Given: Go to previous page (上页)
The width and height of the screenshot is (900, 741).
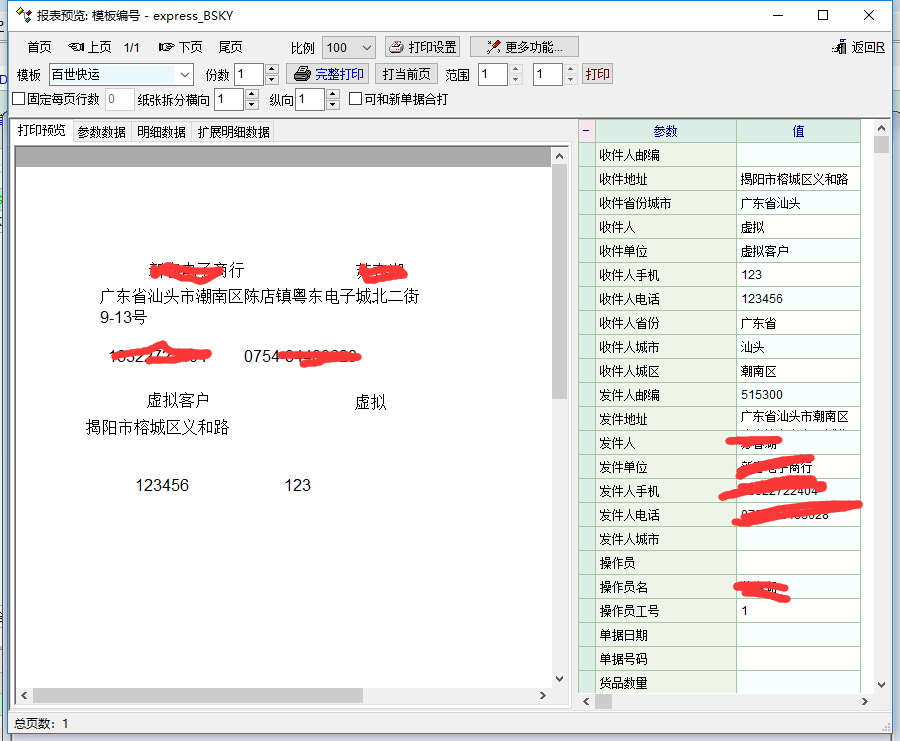Looking at the screenshot, I should point(90,47).
